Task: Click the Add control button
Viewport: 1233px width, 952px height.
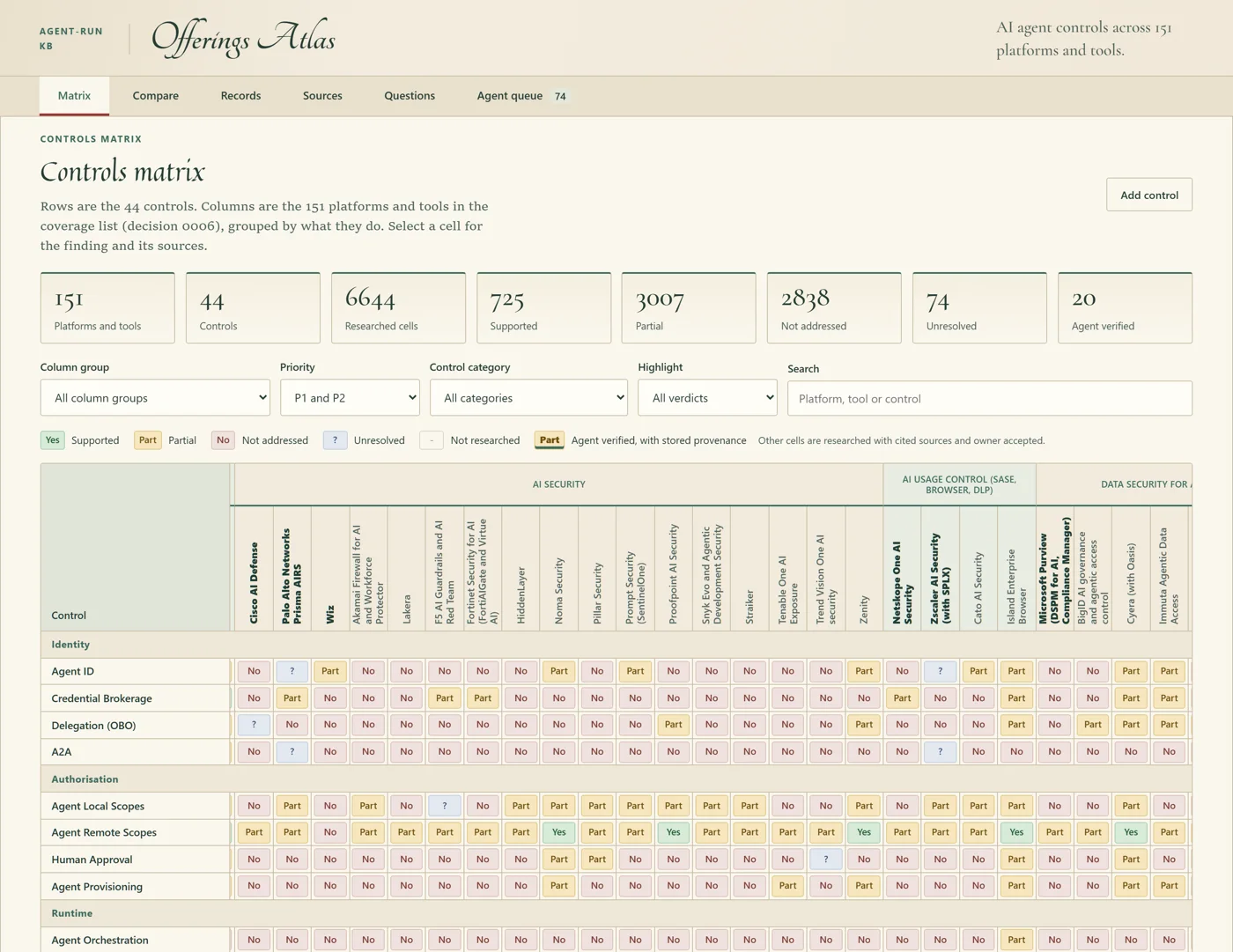Action: (x=1149, y=195)
